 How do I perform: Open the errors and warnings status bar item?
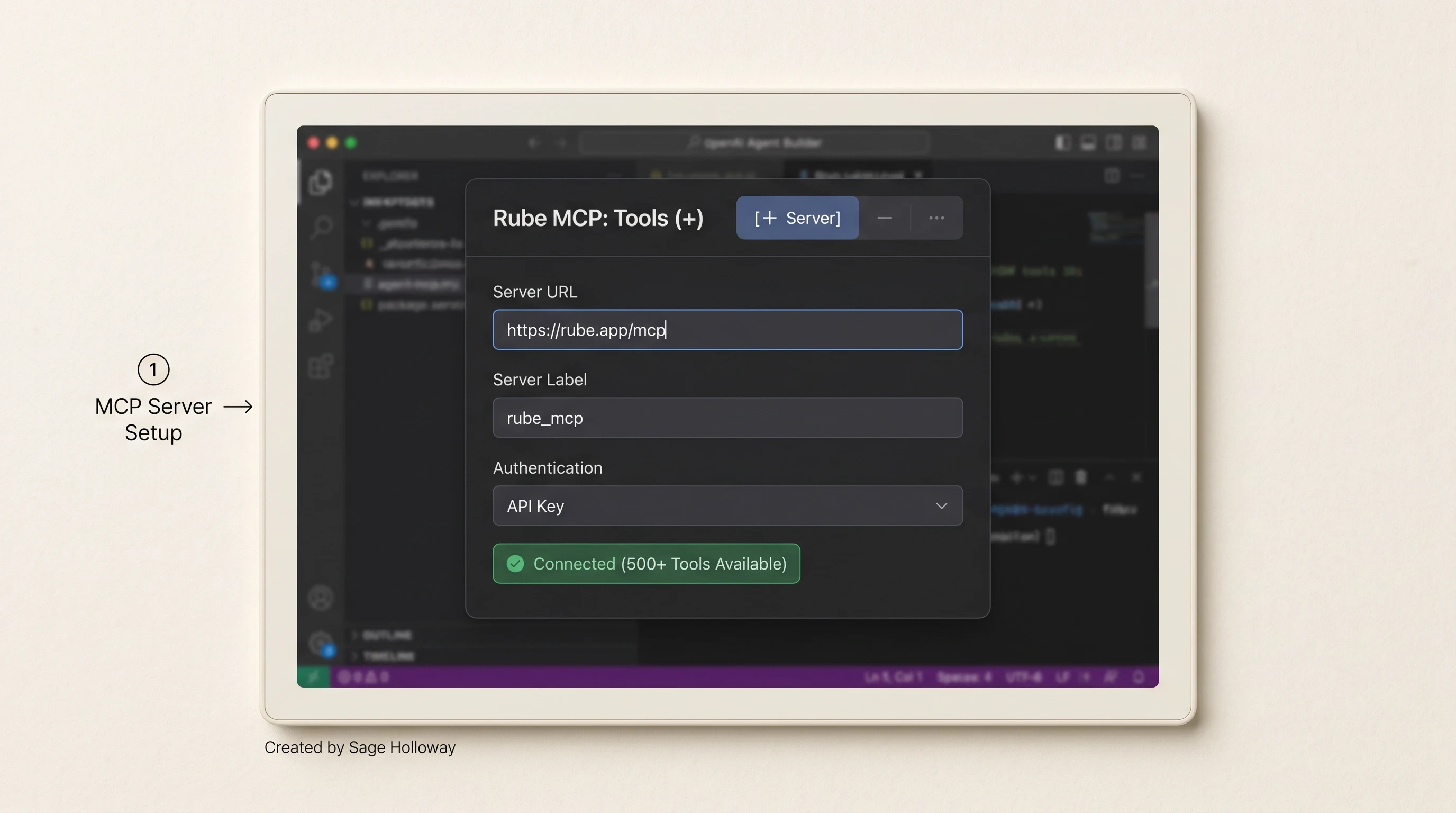point(363,677)
